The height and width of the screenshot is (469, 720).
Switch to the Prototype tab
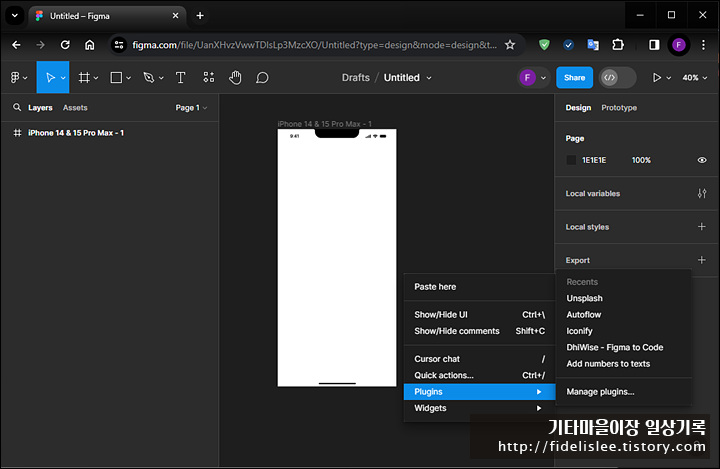coord(619,107)
